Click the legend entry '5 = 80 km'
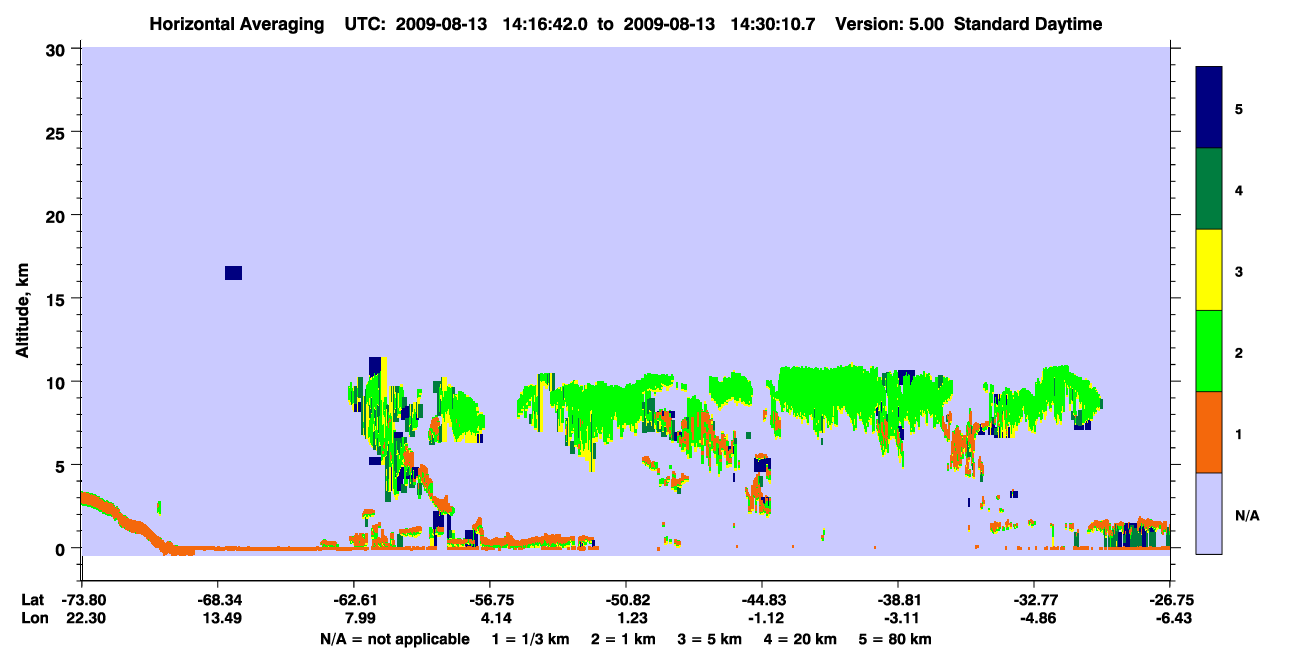 (894, 639)
